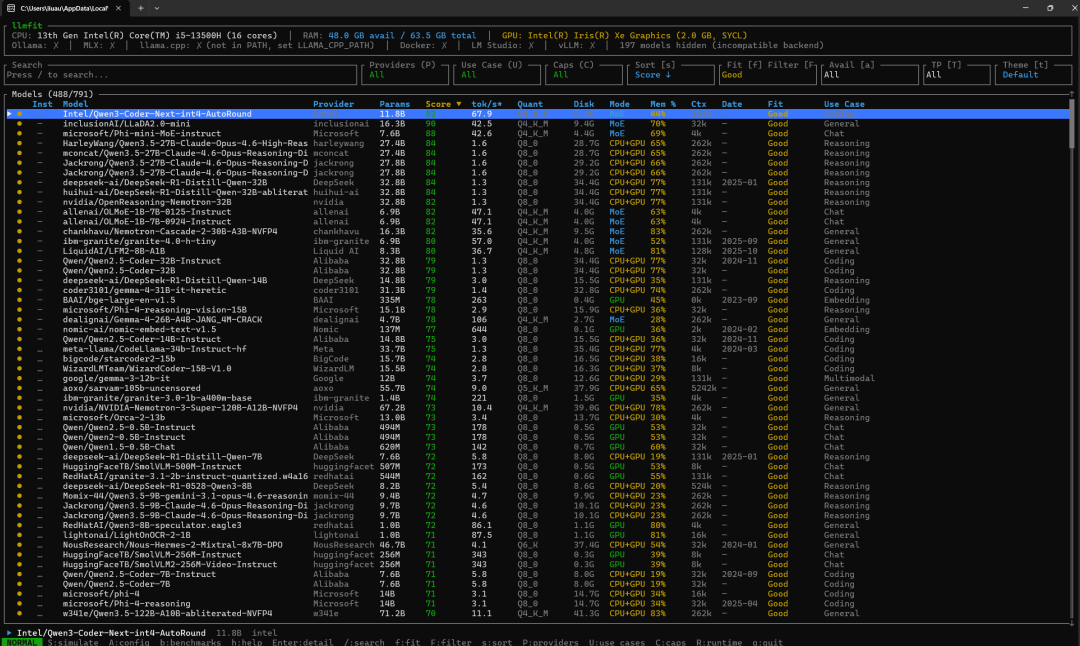Click the Score column sort arrow
This screenshot has width=1080, height=646.
pos(459,104)
